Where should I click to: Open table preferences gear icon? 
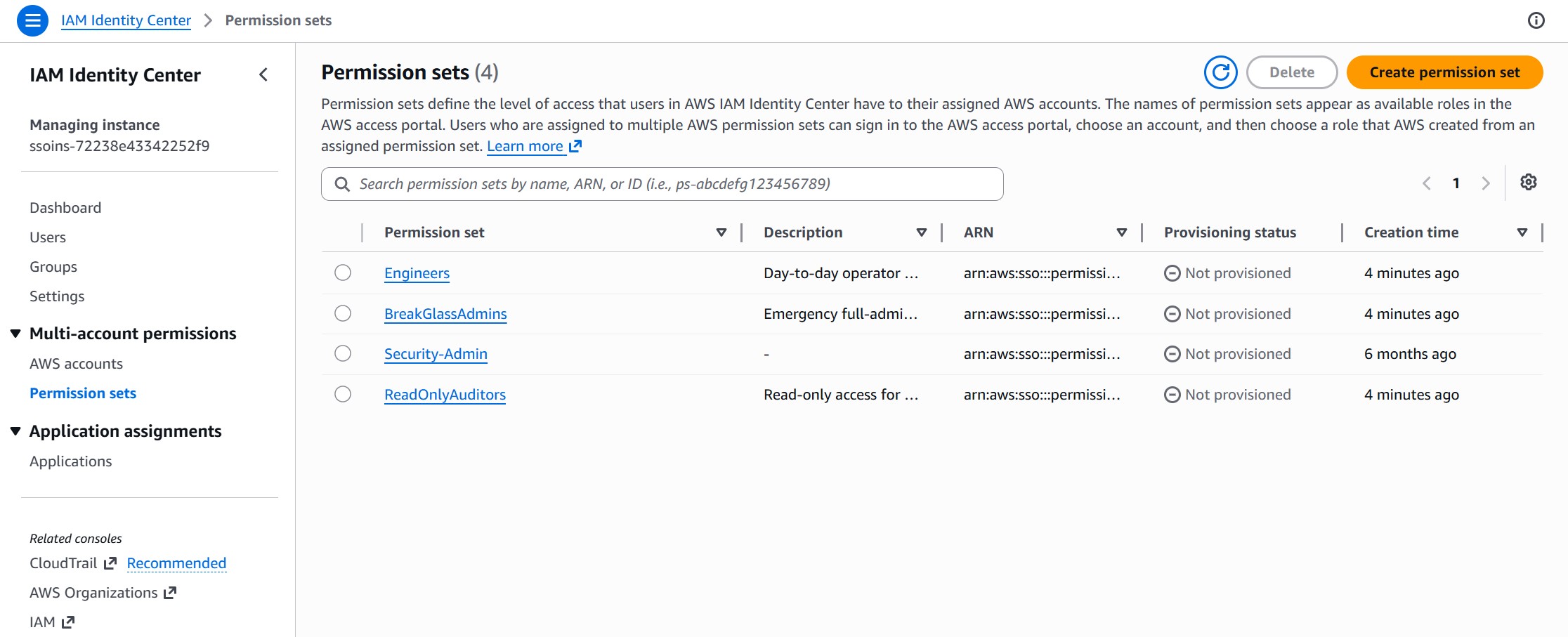pos(1529,183)
